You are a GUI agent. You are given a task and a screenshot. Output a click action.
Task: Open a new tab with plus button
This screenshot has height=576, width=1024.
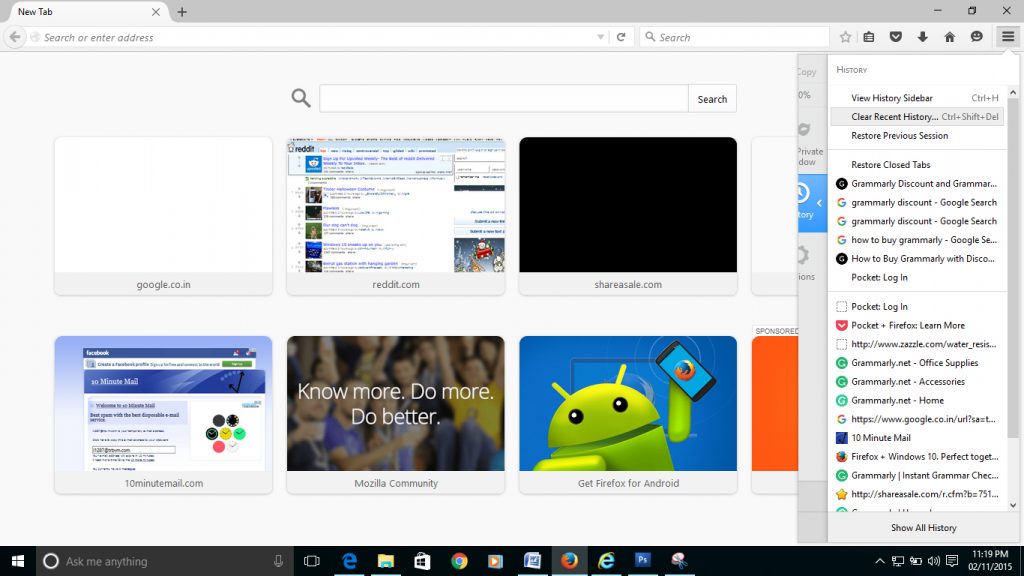pyautogui.click(x=182, y=12)
